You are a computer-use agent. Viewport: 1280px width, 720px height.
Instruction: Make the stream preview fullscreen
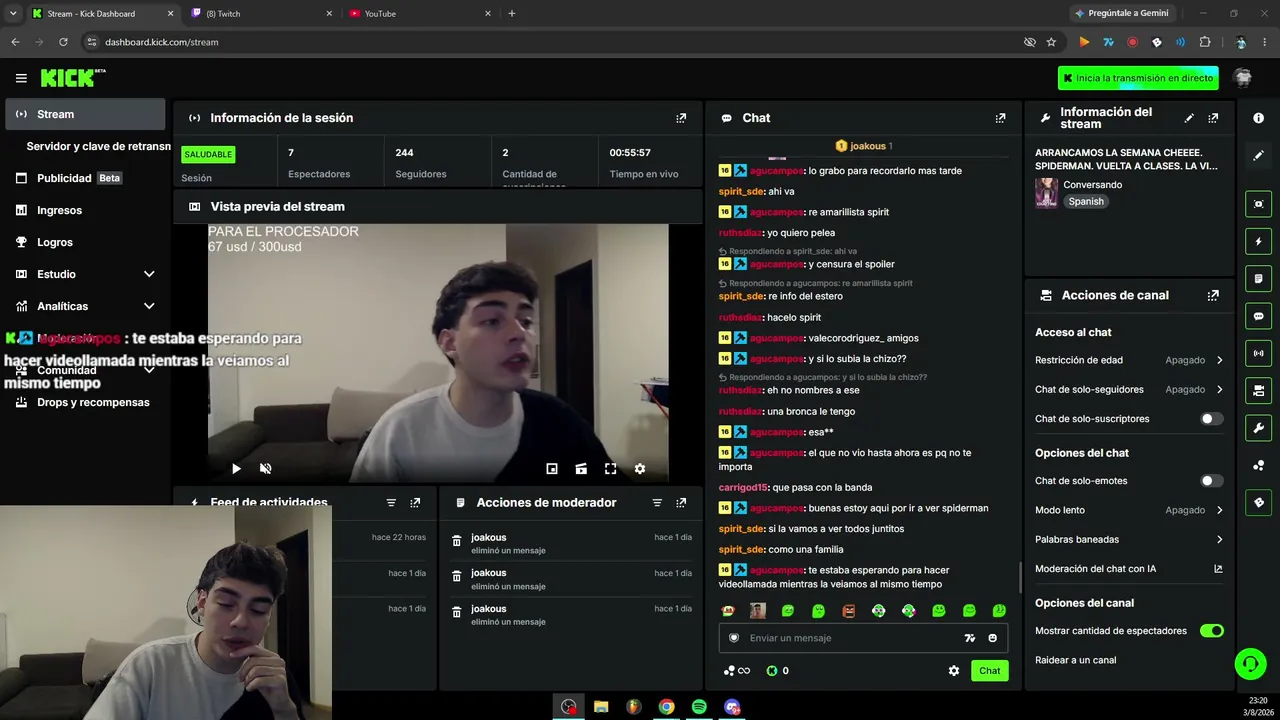point(610,468)
